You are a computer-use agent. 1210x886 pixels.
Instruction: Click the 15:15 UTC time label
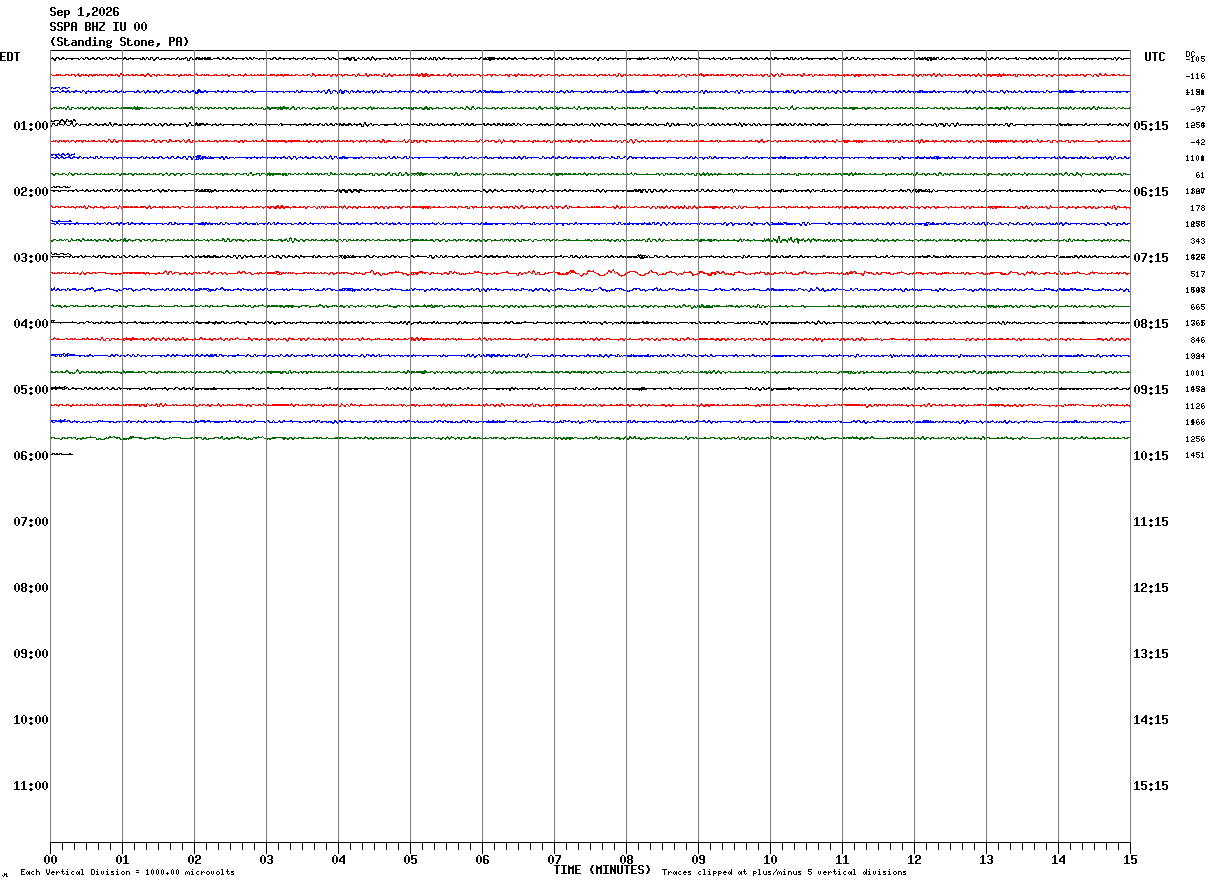[1150, 786]
